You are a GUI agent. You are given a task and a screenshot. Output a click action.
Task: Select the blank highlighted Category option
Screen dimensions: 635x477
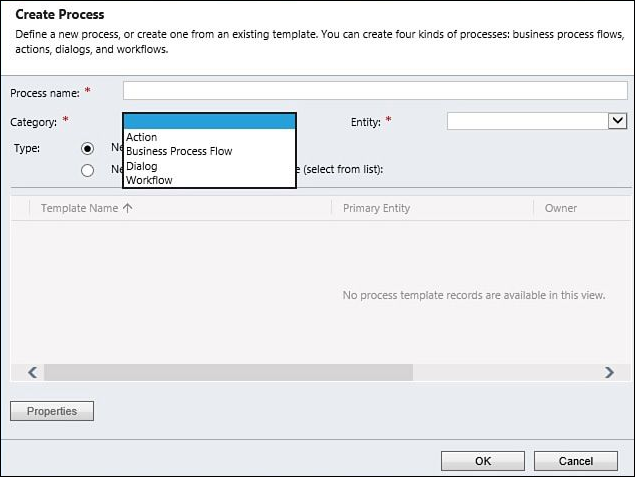click(x=209, y=121)
